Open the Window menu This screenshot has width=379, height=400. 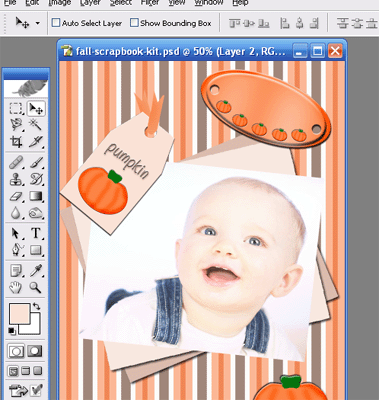tap(209, 3)
